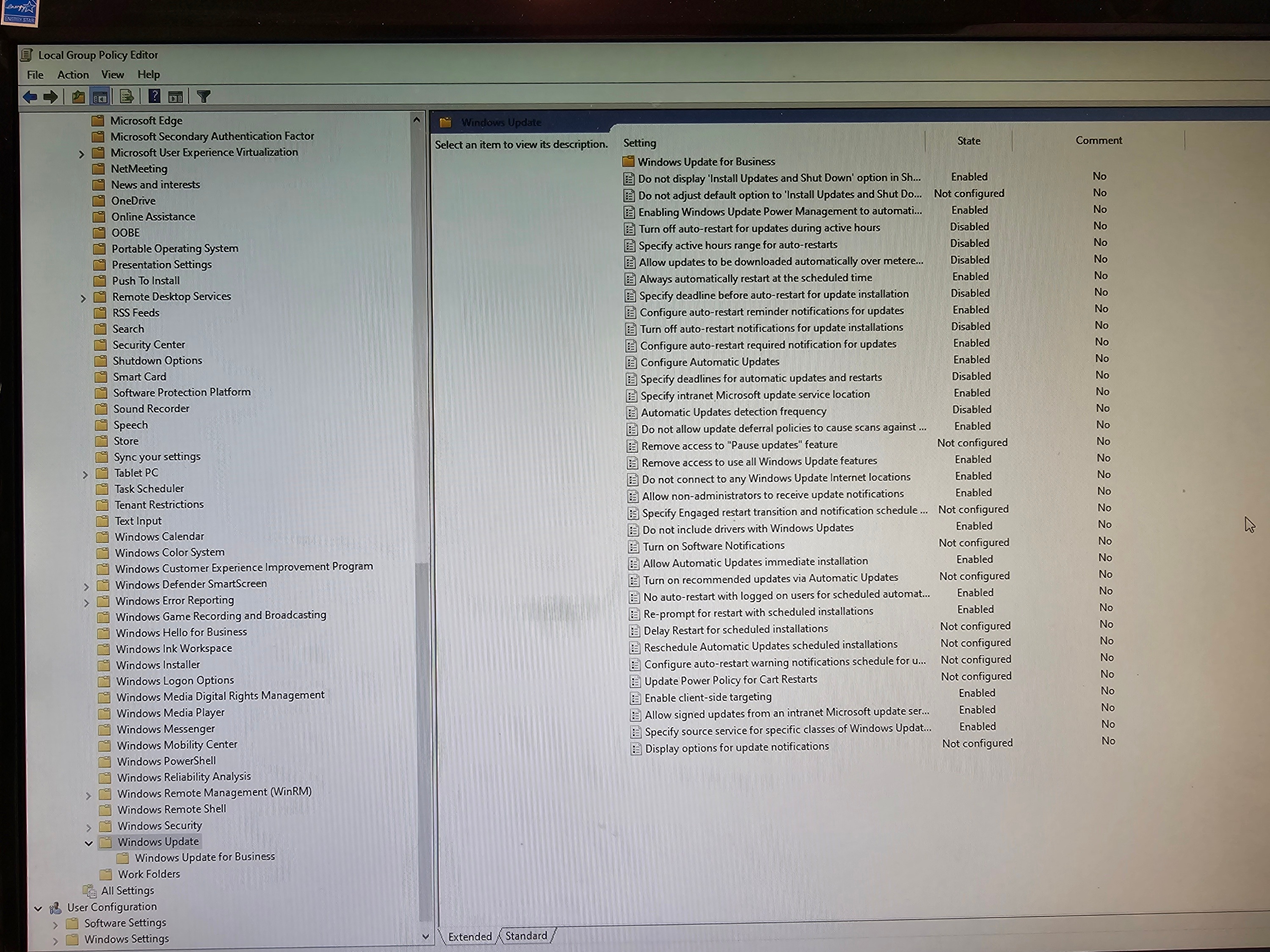Click policy icon beside Enable client-side targeting
Viewport: 1270px width, 952px height.
pos(635,698)
